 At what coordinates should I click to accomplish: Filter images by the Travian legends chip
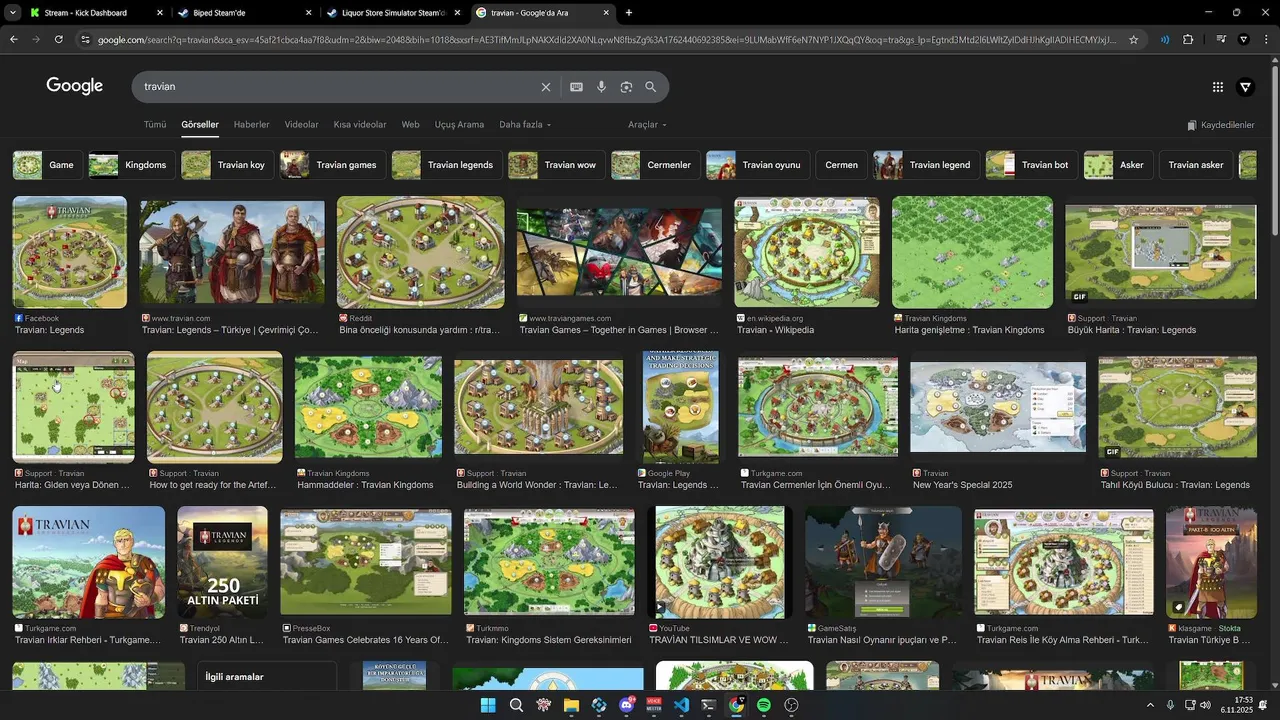tap(446, 165)
